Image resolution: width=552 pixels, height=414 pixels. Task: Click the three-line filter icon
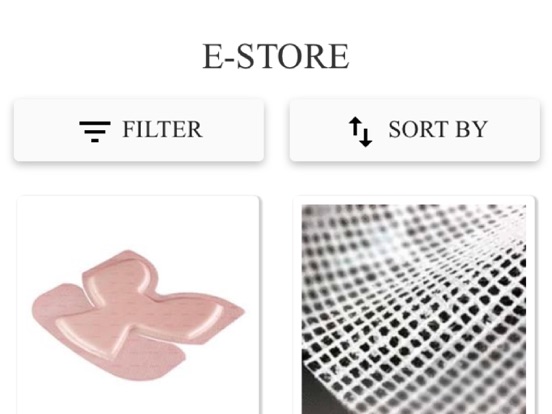point(95,131)
